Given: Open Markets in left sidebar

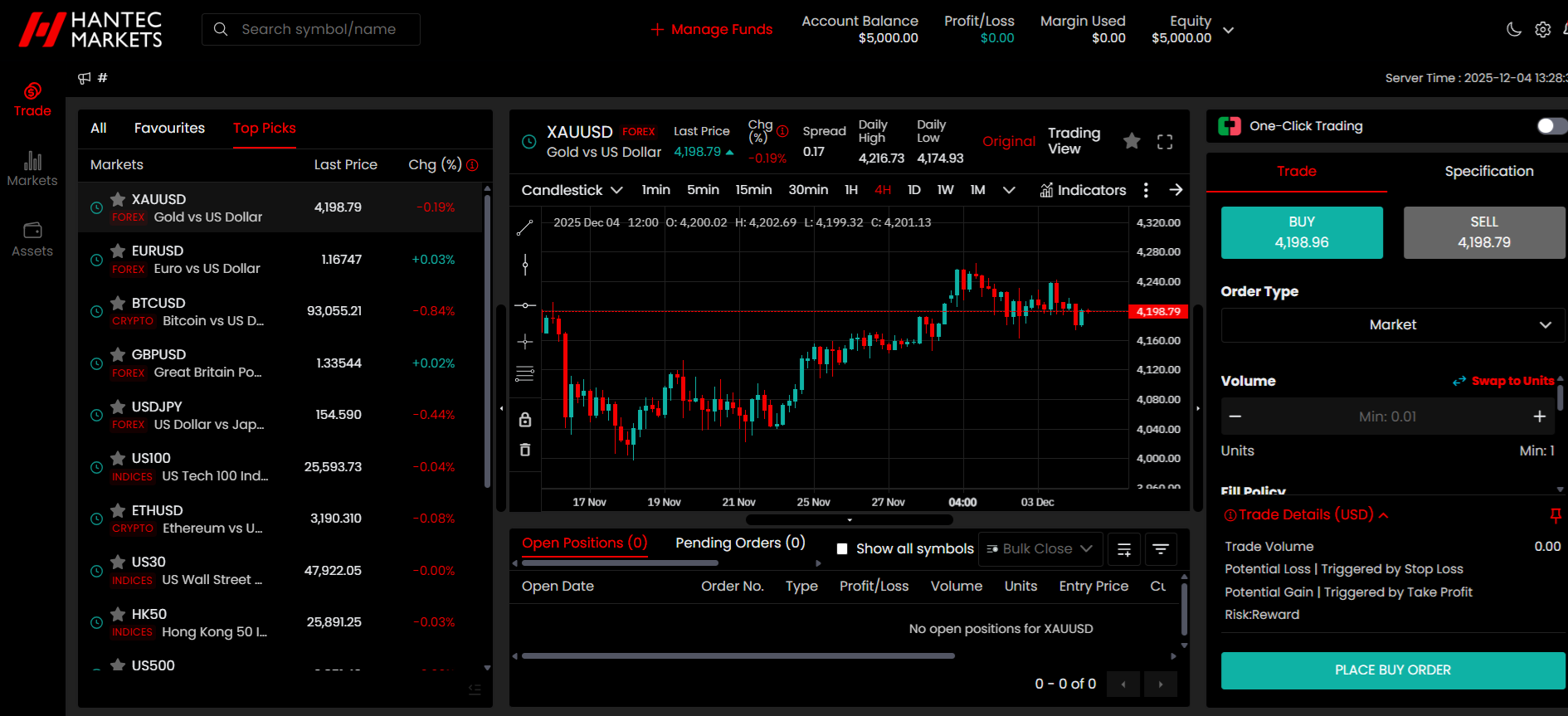Looking at the screenshot, I should pos(32,168).
